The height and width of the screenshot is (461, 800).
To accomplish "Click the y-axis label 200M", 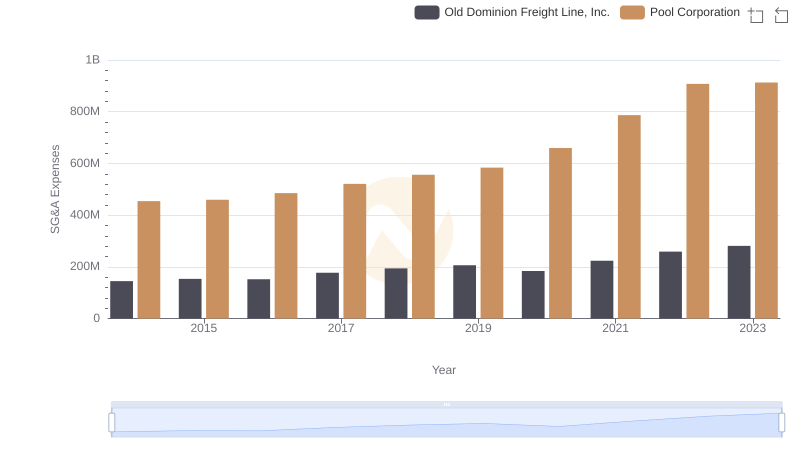I will [x=85, y=266].
